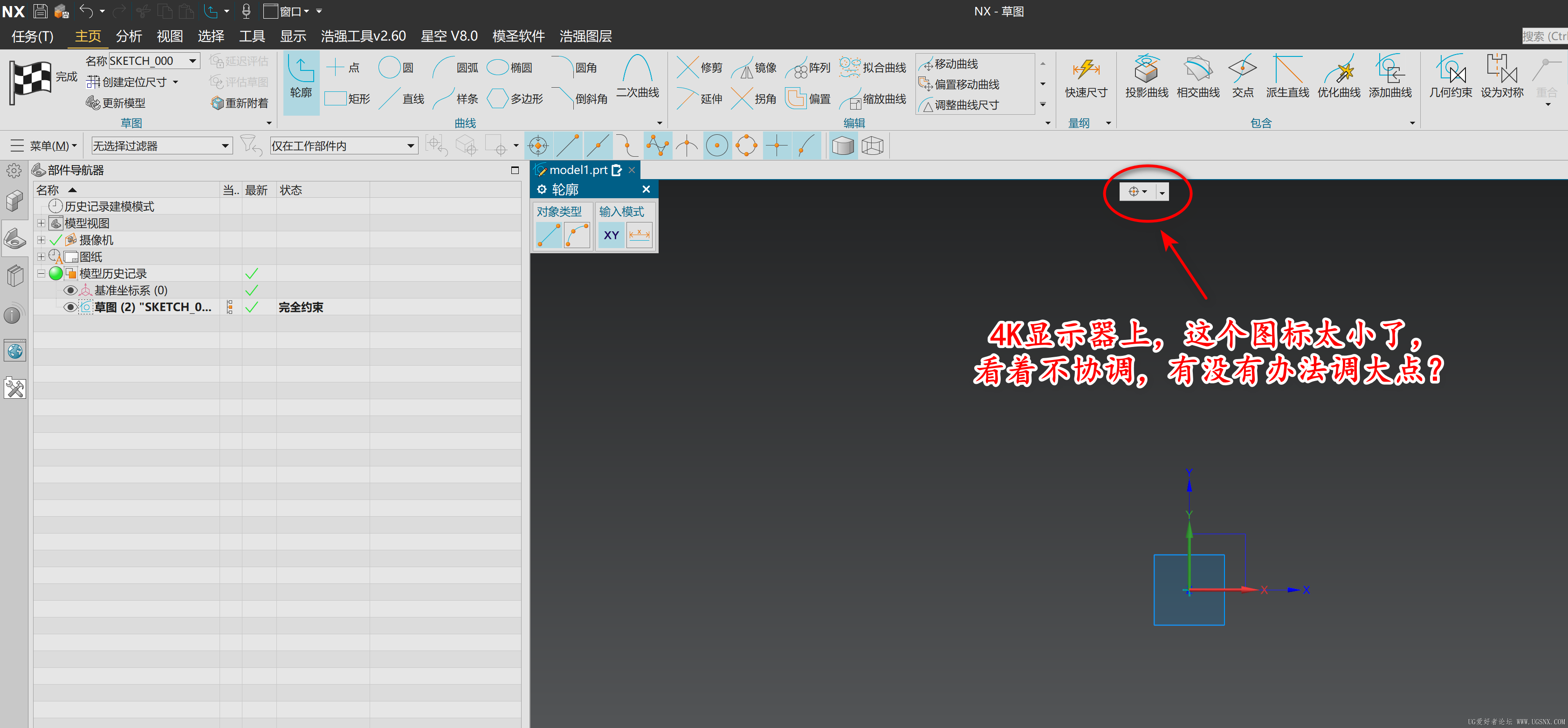The image size is (1568, 728).
Task: Click the Corner (拐角) tool
Action: (x=754, y=98)
